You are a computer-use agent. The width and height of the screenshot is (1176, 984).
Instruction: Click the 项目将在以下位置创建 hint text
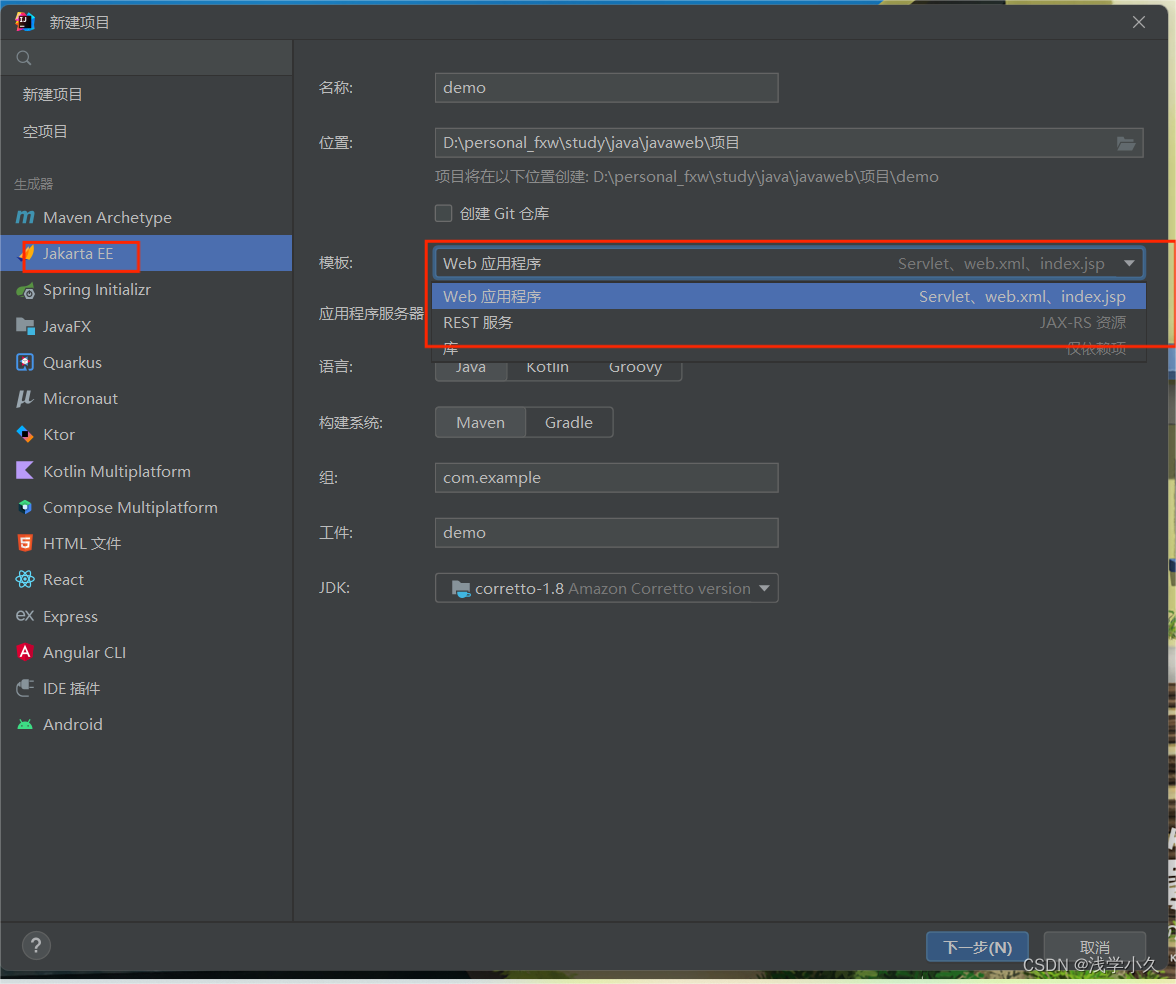[x=686, y=177]
